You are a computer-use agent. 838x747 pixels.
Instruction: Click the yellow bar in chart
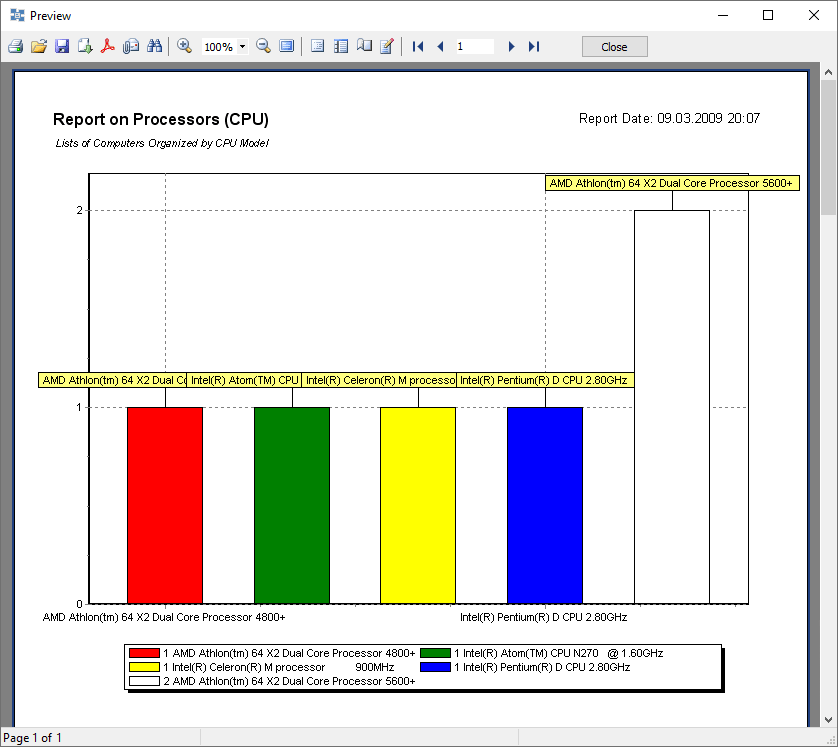point(418,505)
